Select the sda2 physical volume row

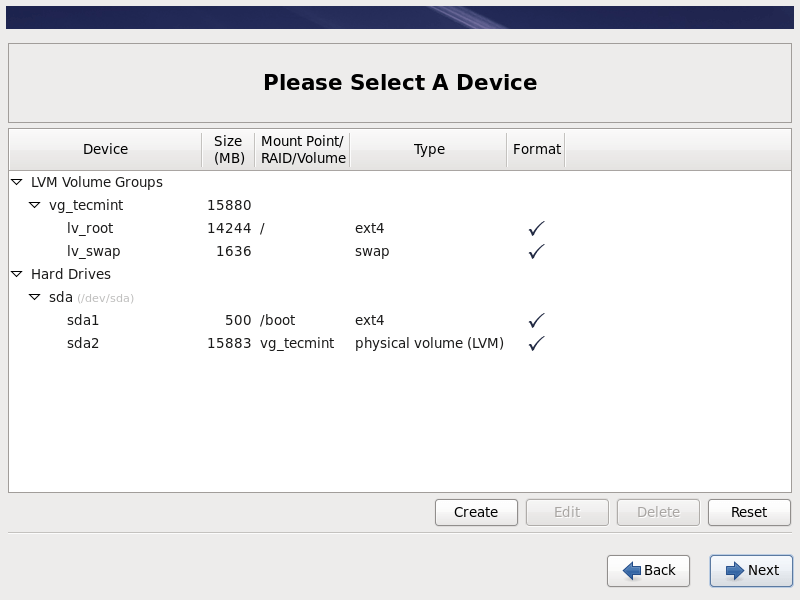click(x=83, y=343)
